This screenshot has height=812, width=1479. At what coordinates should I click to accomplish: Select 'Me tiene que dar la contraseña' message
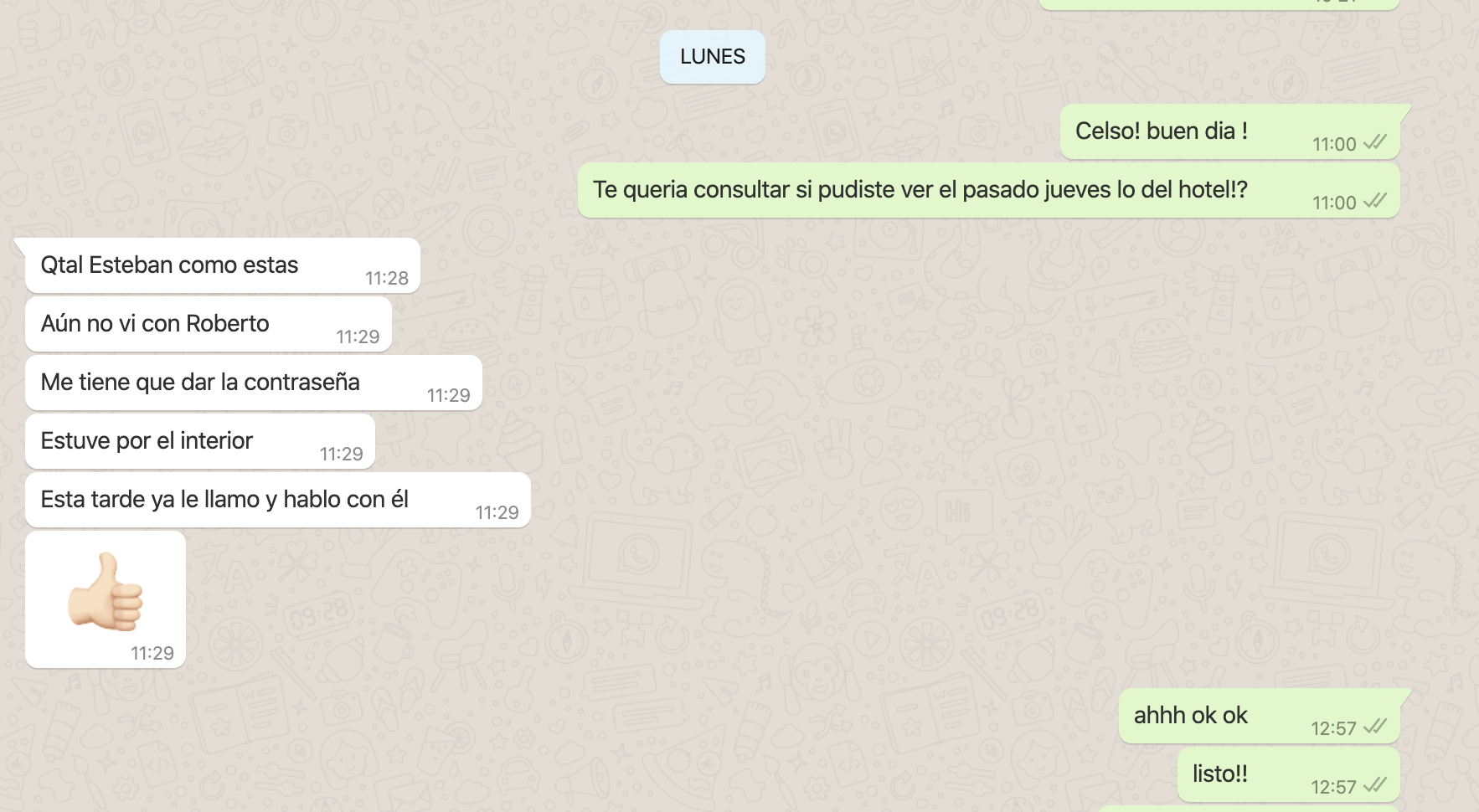pos(254,383)
